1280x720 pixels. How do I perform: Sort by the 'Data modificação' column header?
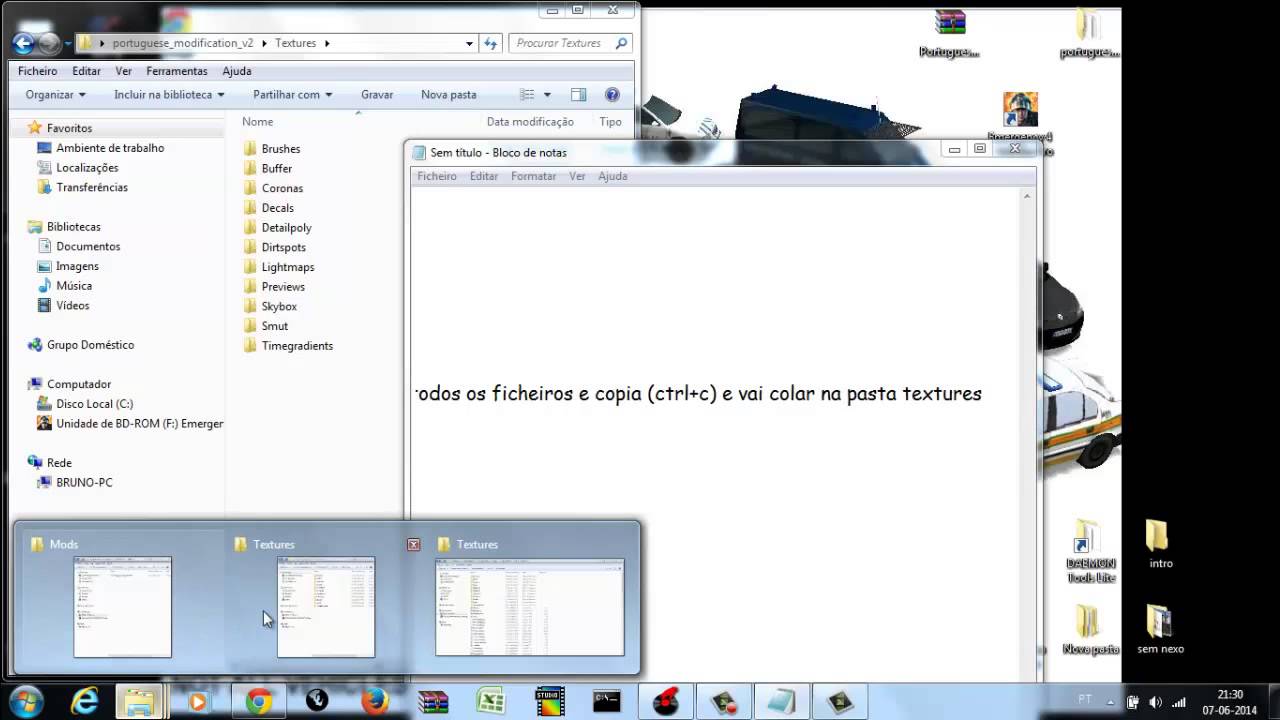coord(530,122)
